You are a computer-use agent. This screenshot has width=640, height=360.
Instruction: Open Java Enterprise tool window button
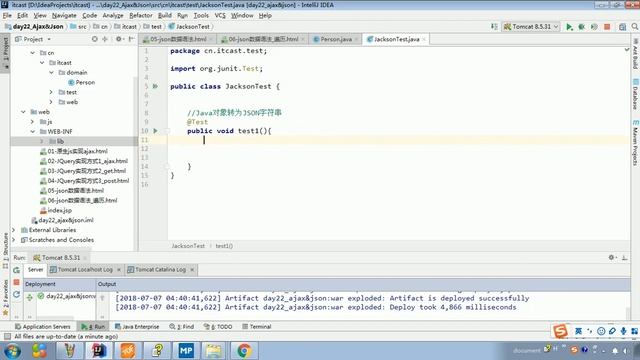pyautogui.click(x=137, y=327)
